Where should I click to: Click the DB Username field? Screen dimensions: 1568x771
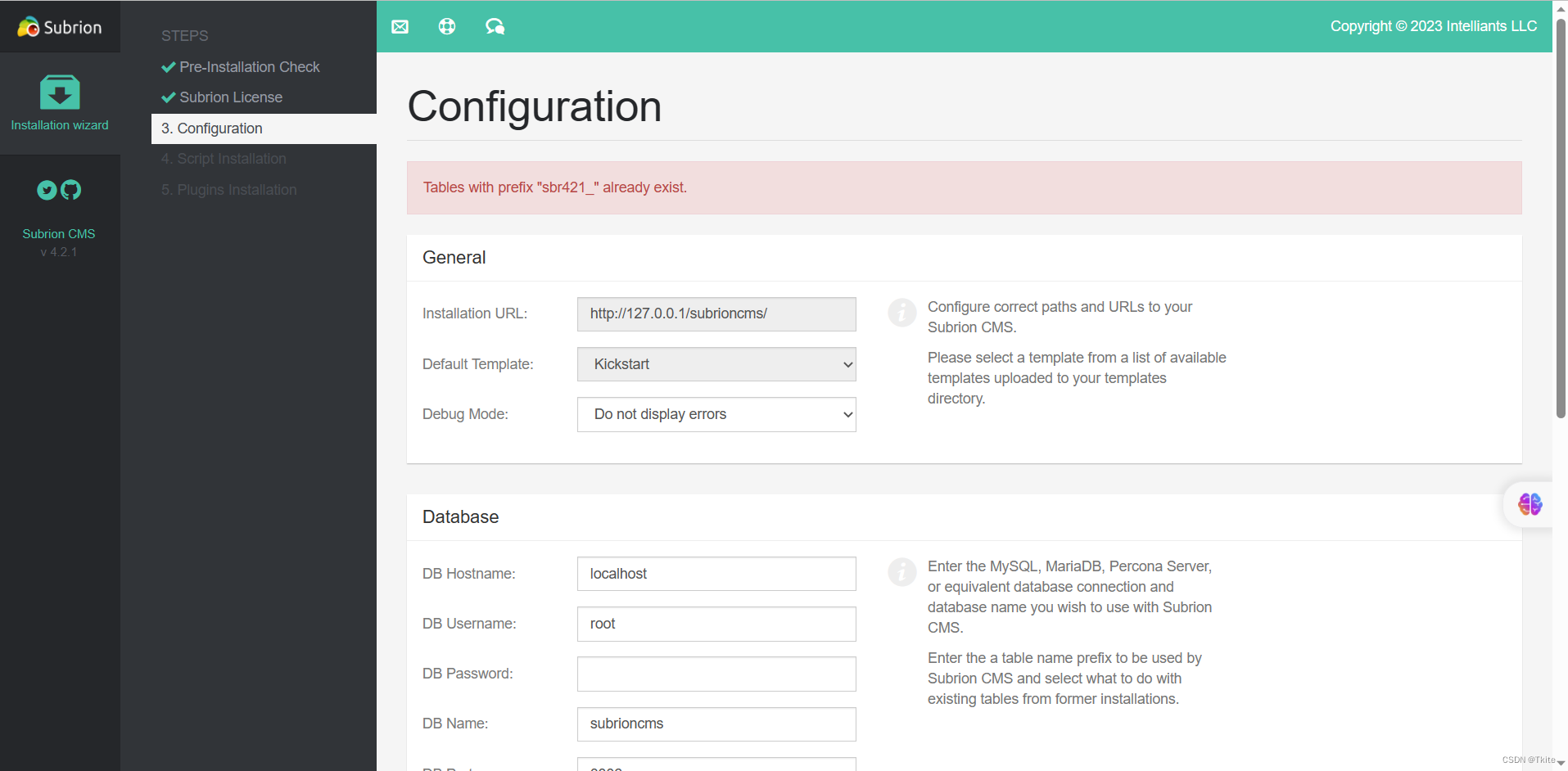point(716,624)
